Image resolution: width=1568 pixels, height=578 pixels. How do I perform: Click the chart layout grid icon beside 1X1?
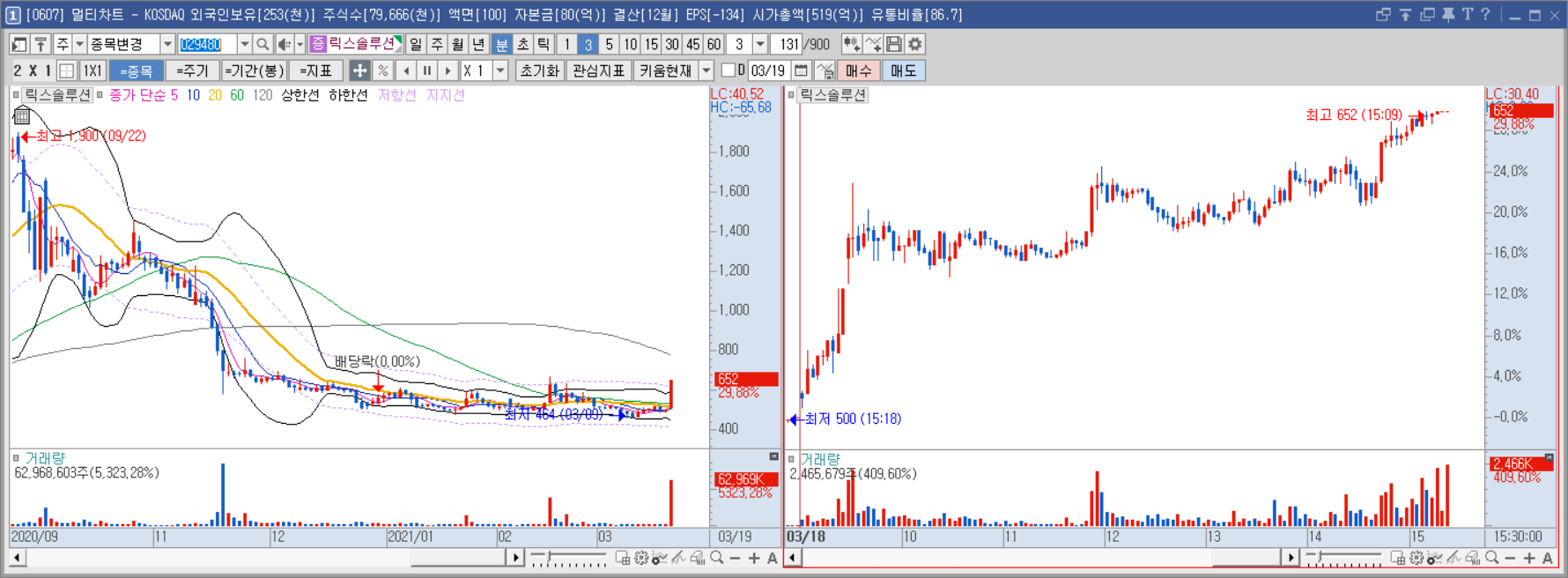67,70
